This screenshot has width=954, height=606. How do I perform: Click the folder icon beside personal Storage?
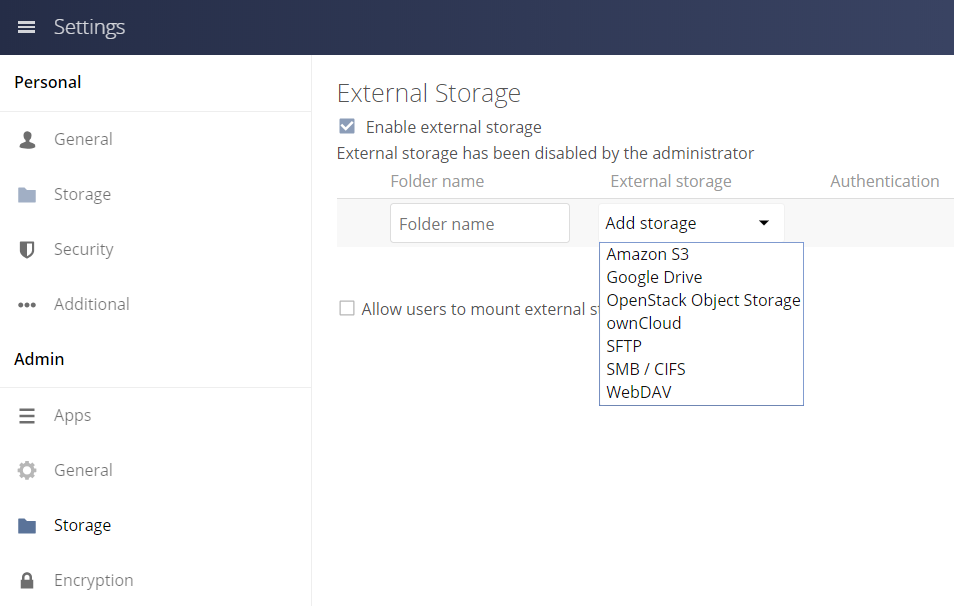(x=27, y=194)
